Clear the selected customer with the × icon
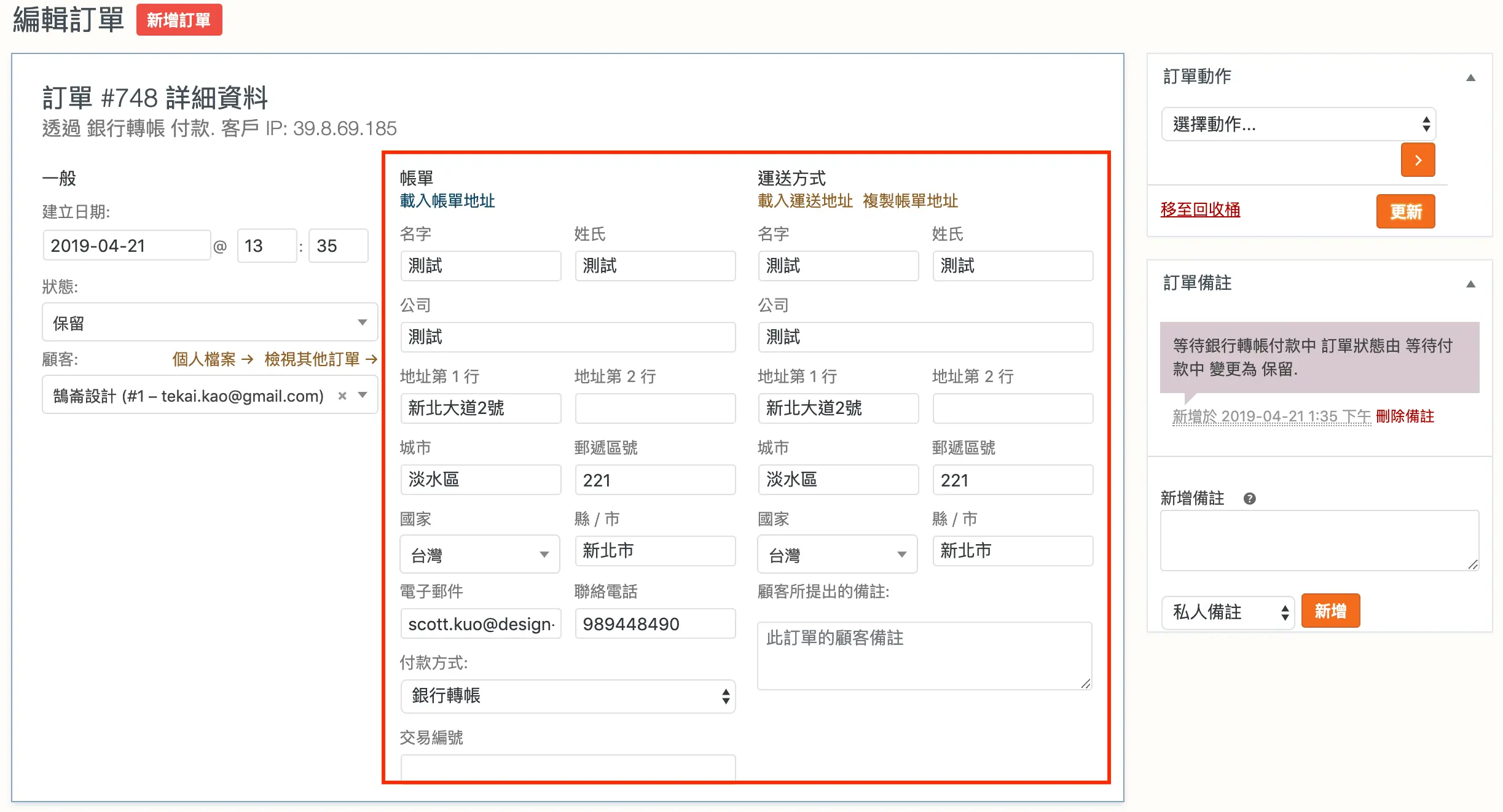 coord(342,396)
